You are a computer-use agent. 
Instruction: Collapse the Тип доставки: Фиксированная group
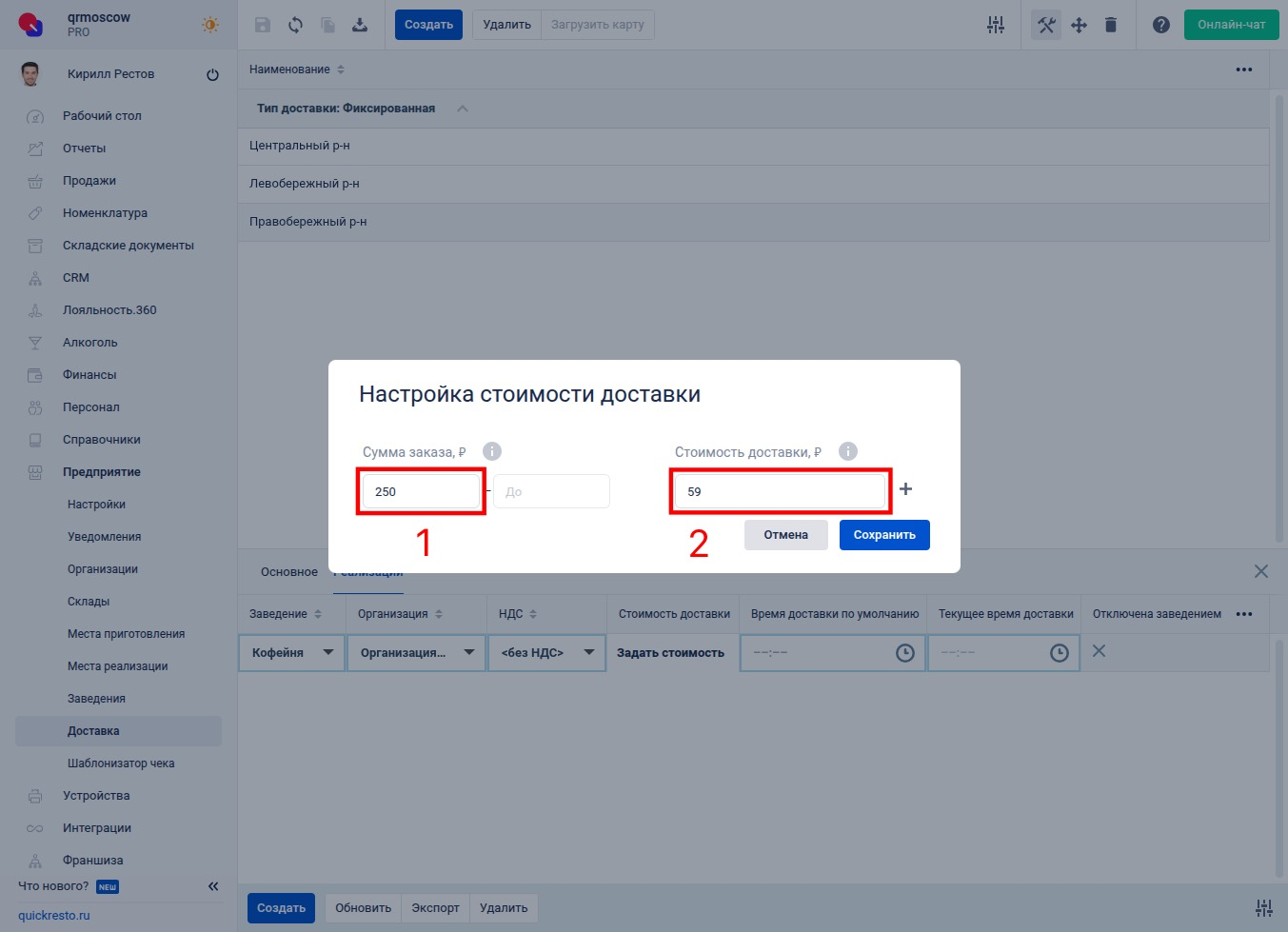tap(463, 109)
